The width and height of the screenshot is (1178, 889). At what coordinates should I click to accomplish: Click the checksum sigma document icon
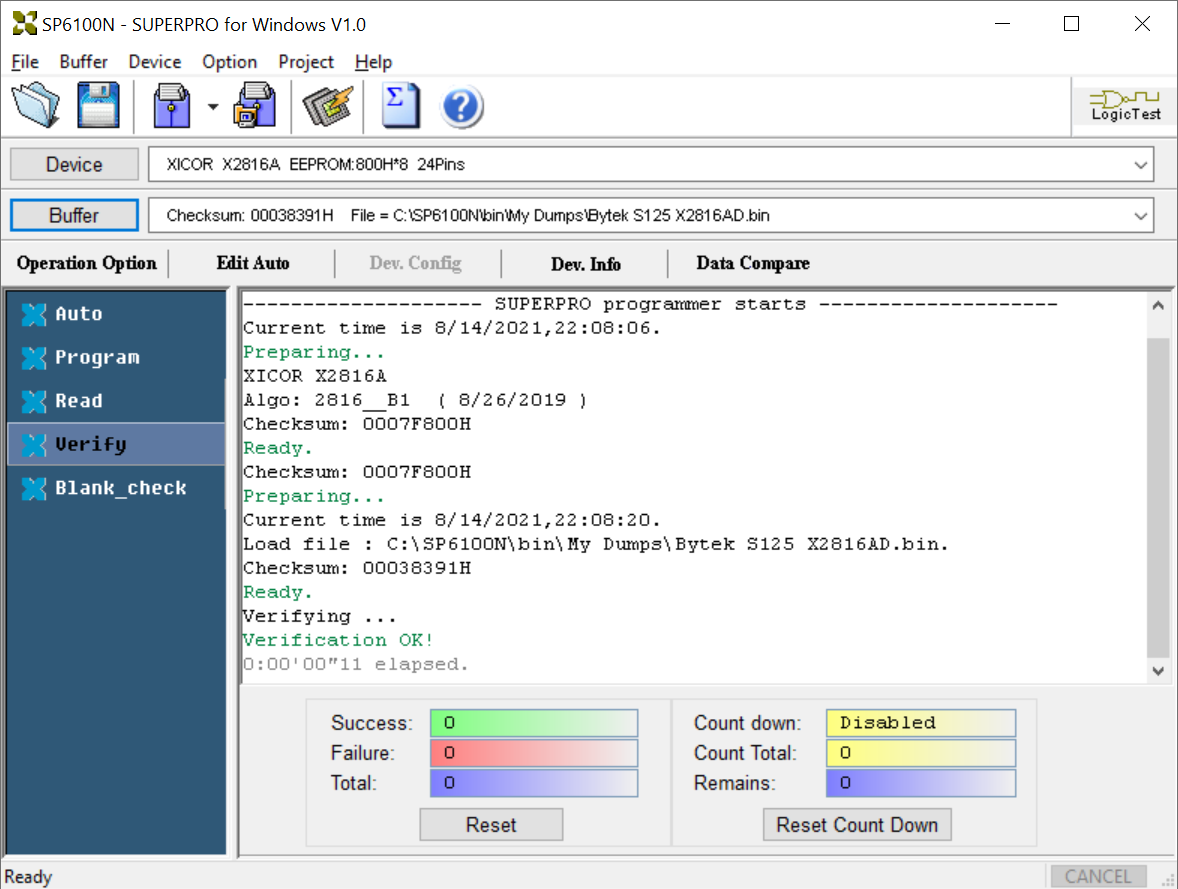pos(400,106)
